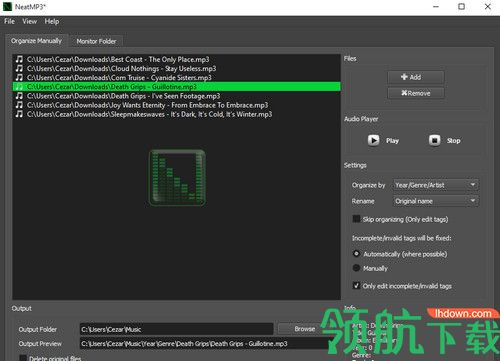Maximize the NeatMP3 window

[x=461, y=7]
